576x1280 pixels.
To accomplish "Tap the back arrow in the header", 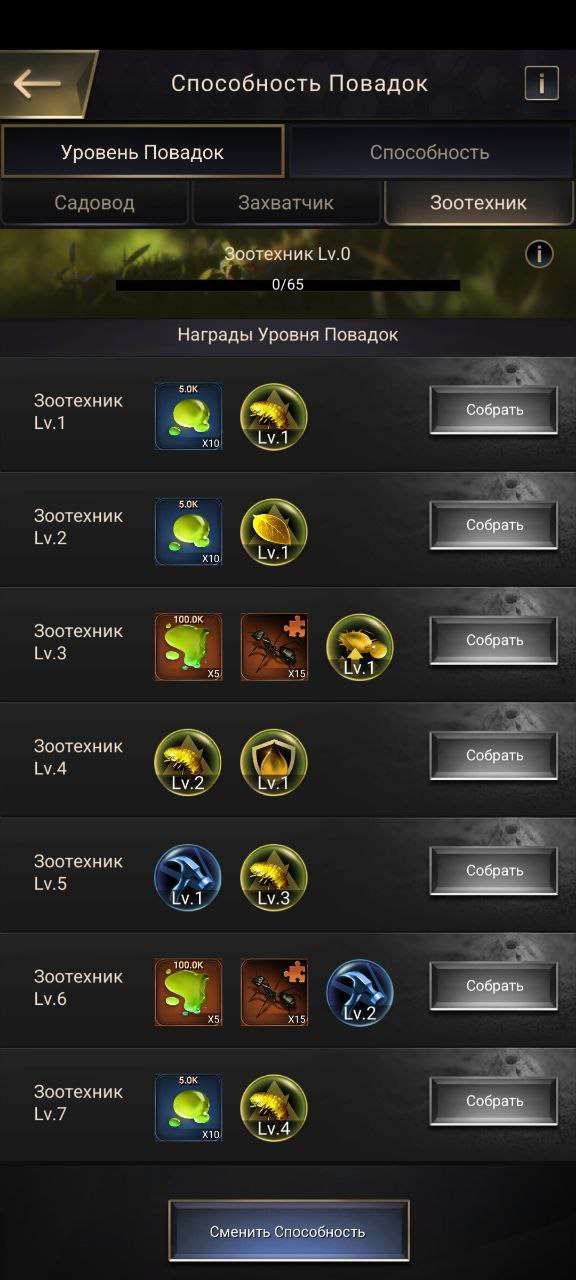I will (38, 83).
